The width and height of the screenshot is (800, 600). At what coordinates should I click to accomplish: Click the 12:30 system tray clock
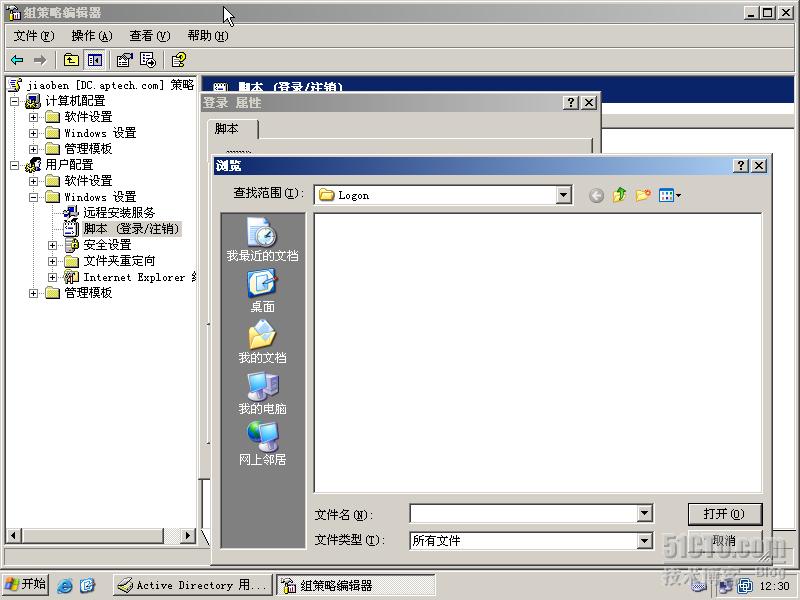[774, 586]
